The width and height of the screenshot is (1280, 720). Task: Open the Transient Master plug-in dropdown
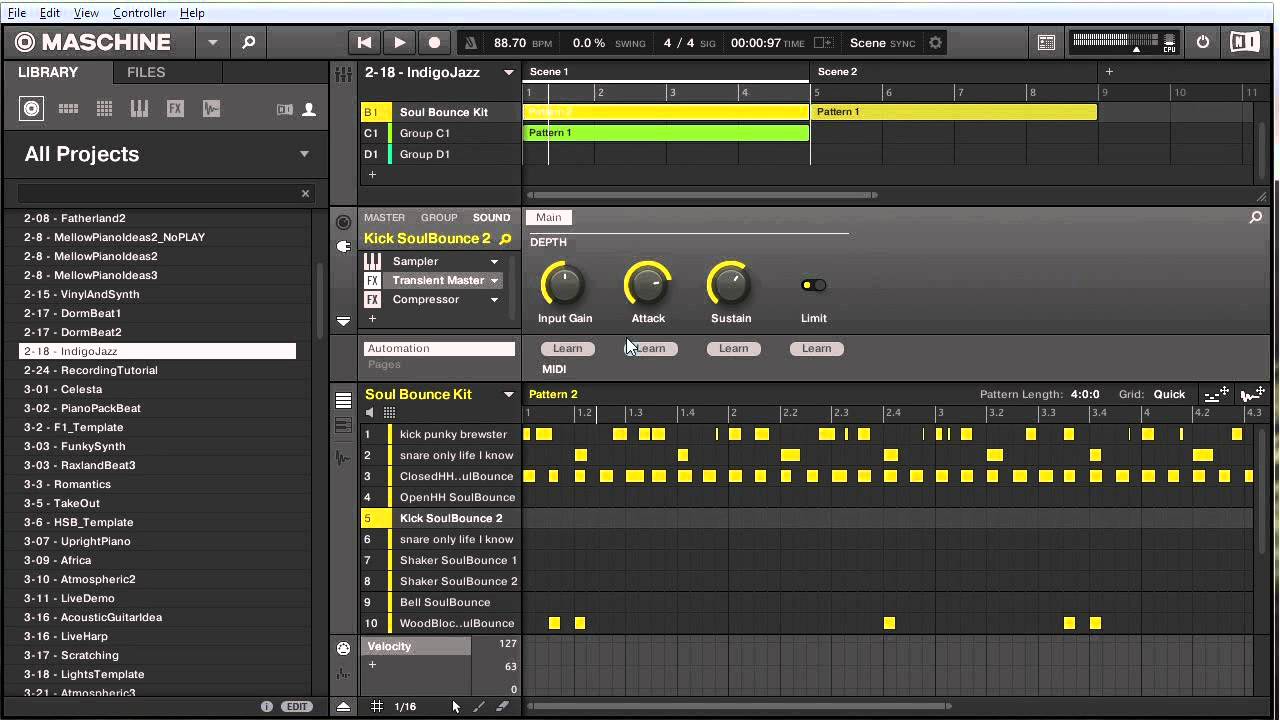point(494,281)
